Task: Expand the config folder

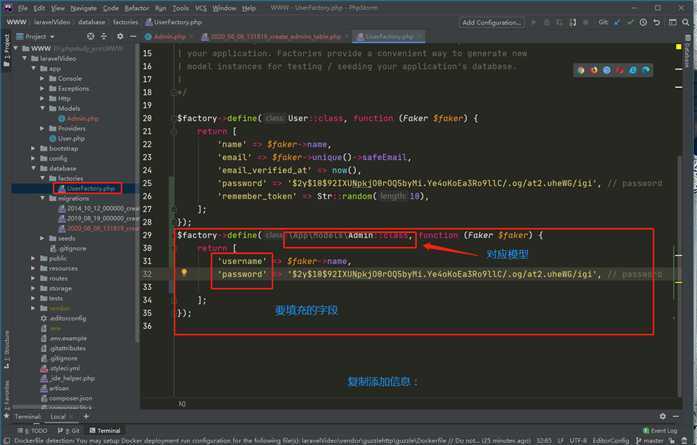Action: click(33, 158)
